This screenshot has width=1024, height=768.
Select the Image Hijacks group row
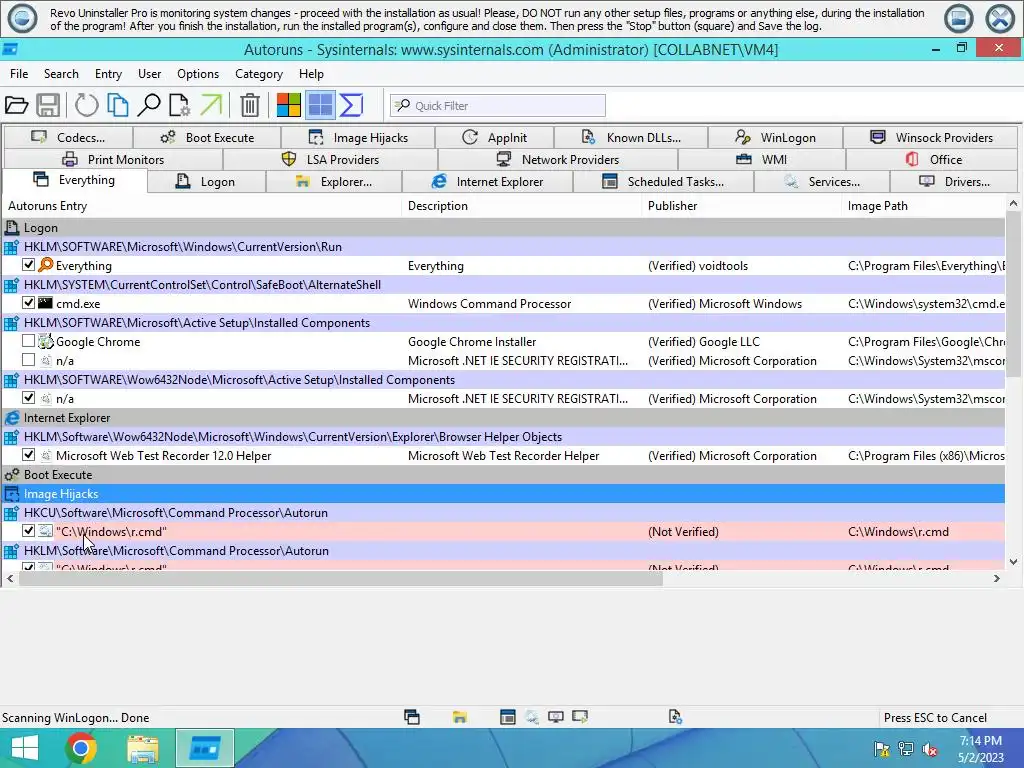coord(503,494)
